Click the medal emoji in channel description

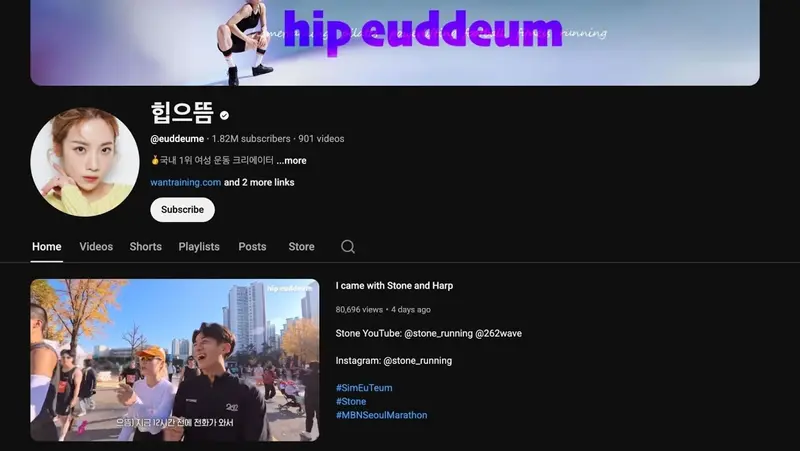click(x=155, y=160)
